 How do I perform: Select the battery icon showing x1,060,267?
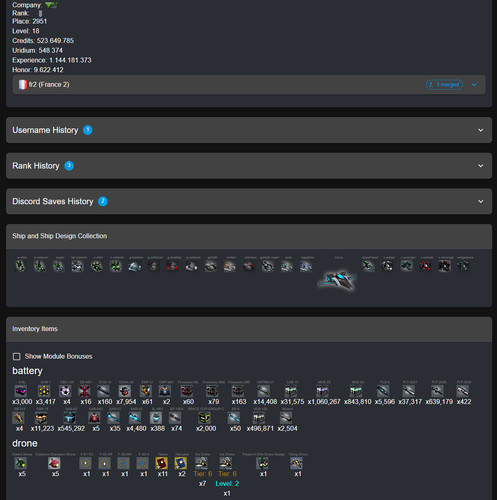pyautogui.click(x=323, y=391)
